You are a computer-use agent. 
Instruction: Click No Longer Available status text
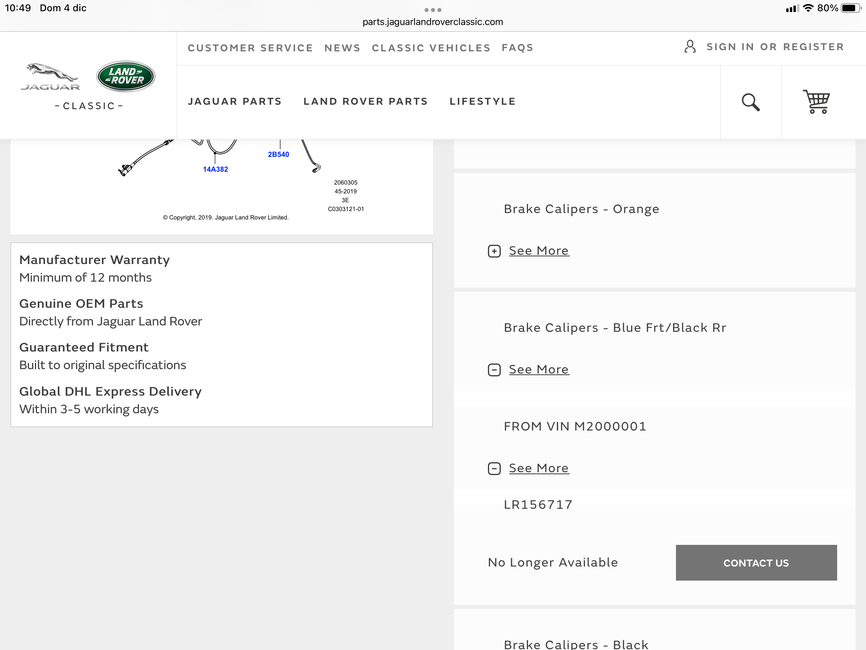point(553,563)
